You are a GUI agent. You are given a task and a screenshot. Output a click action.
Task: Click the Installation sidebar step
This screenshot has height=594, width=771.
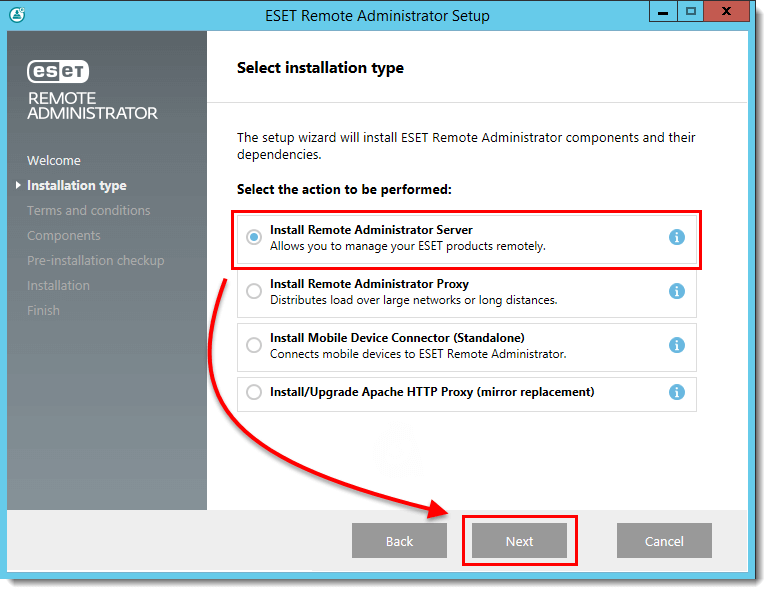(x=59, y=286)
